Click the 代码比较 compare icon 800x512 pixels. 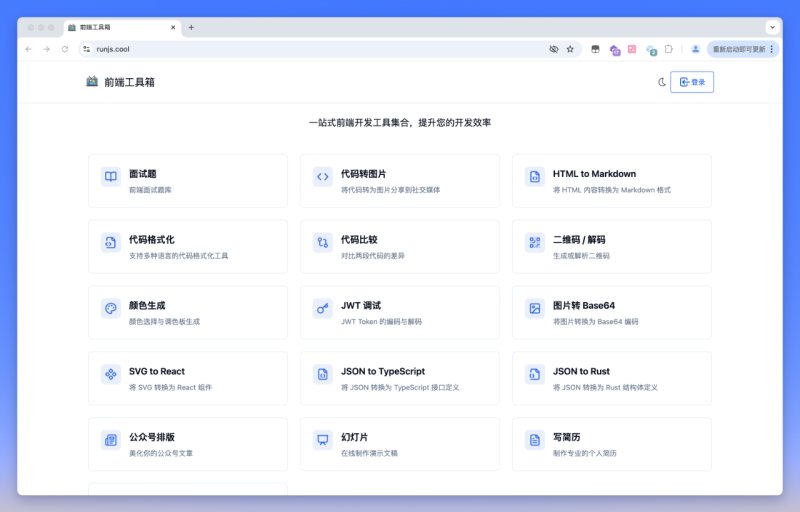coord(322,242)
